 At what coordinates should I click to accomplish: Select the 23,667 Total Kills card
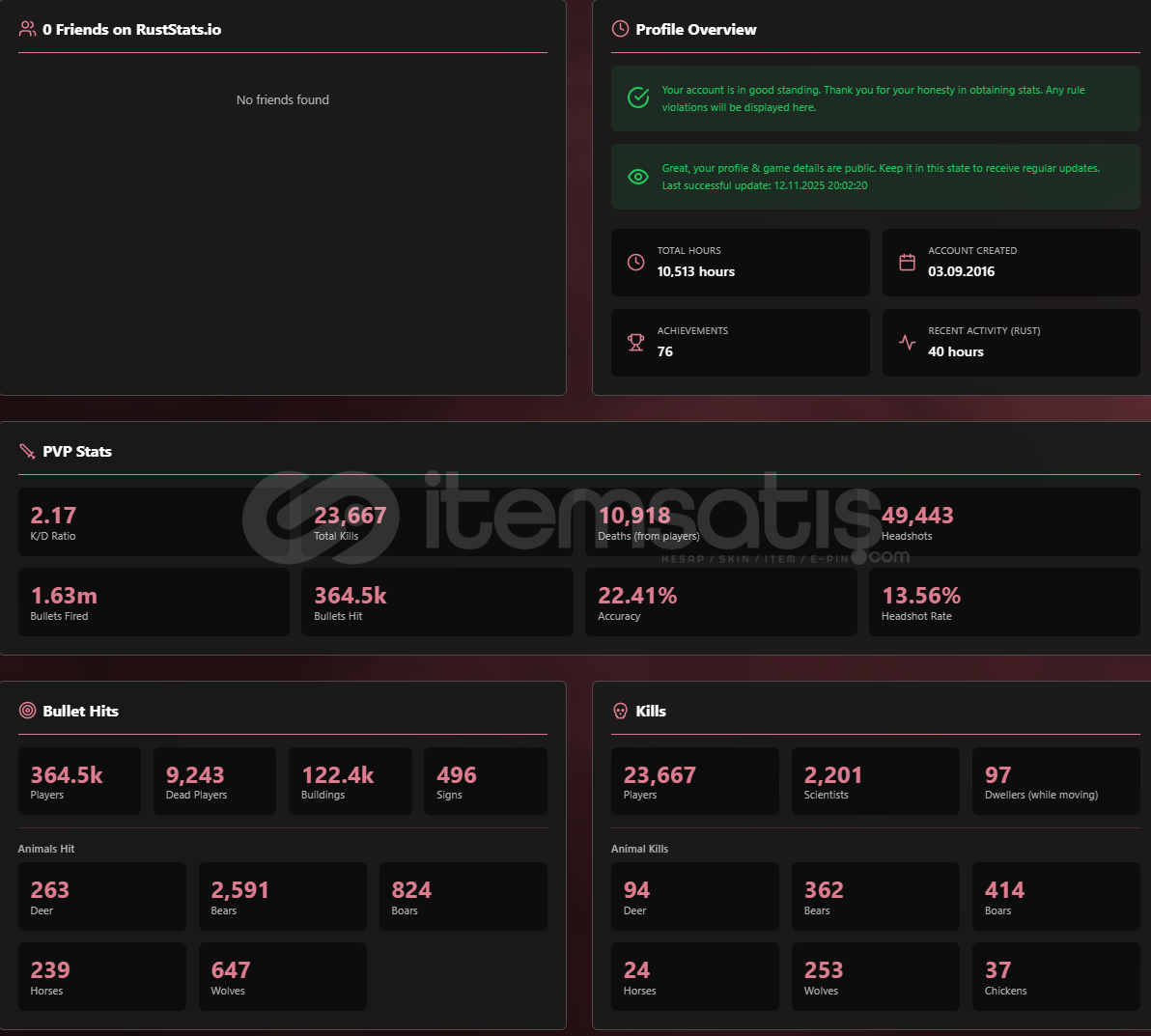[437, 521]
